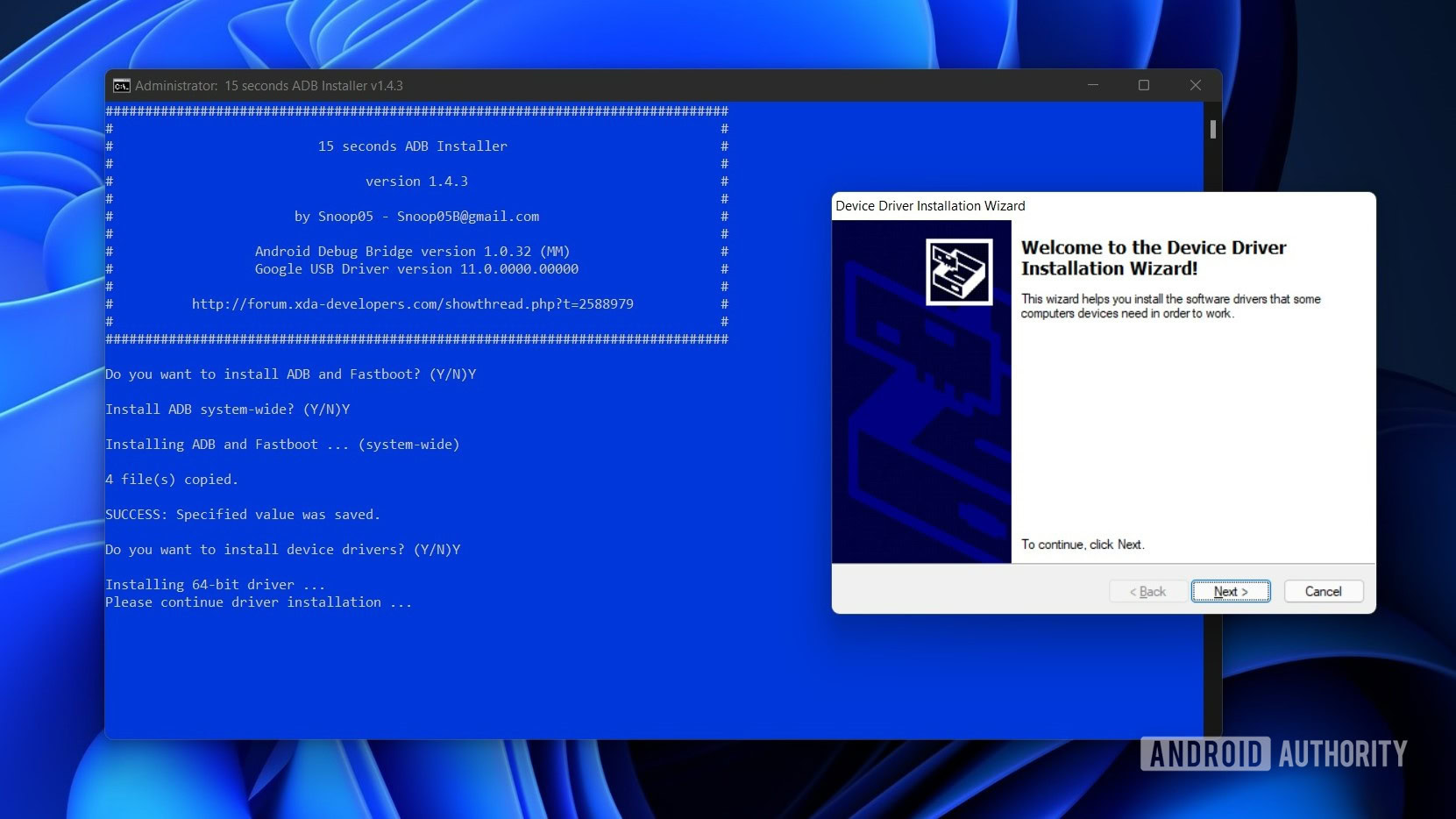The width and height of the screenshot is (1456, 819).
Task: Close the ADB Installer console window
Action: pos(1195,85)
